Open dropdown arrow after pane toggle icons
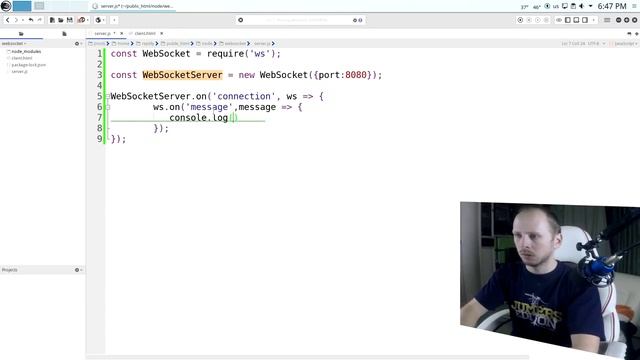This screenshot has height=360, width=640. point(593,20)
